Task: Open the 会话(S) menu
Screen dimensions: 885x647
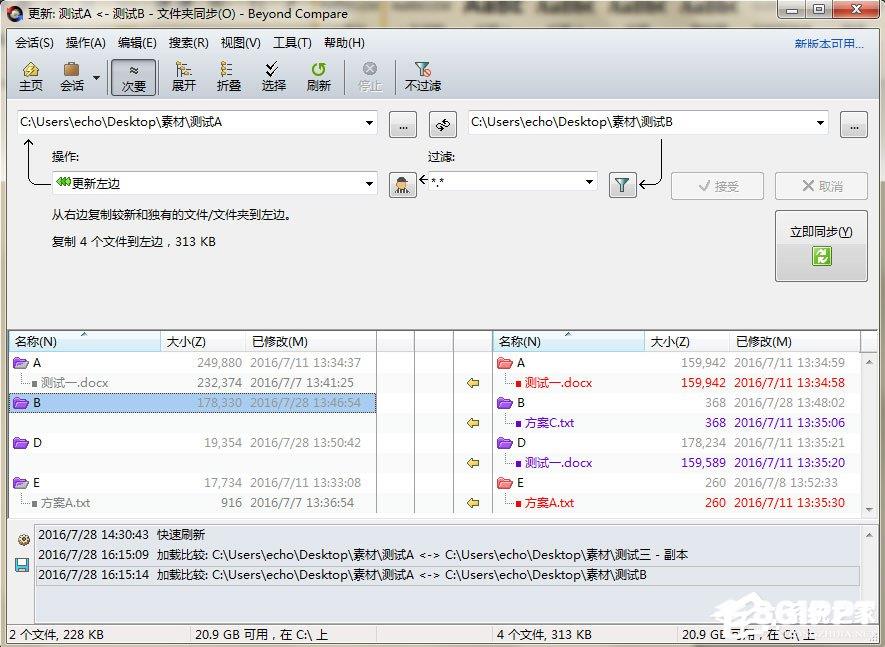Action: (34, 43)
